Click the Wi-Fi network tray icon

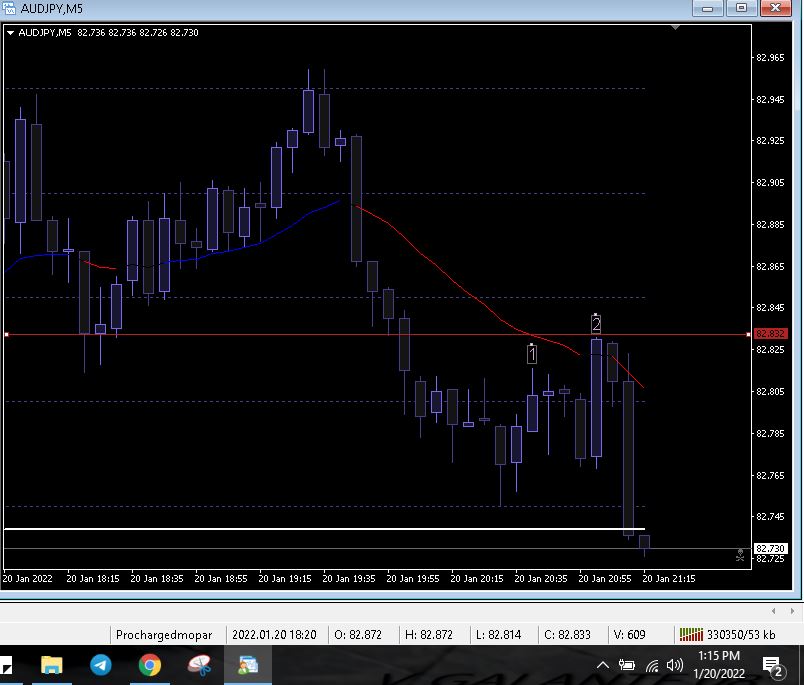tap(652, 665)
